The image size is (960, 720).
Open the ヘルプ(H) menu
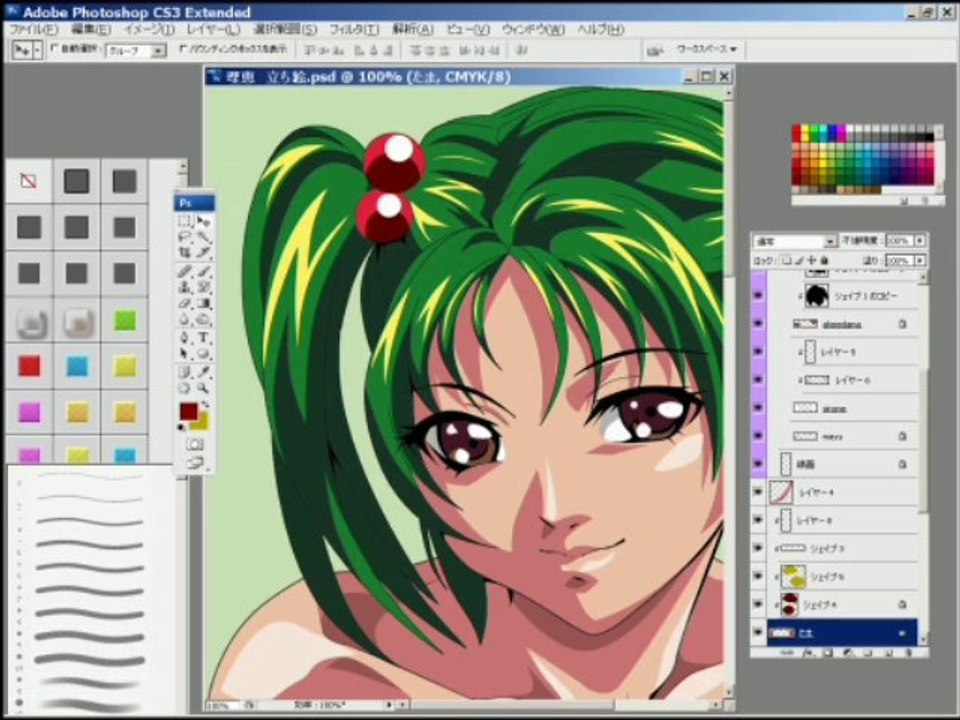pyautogui.click(x=601, y=29)
